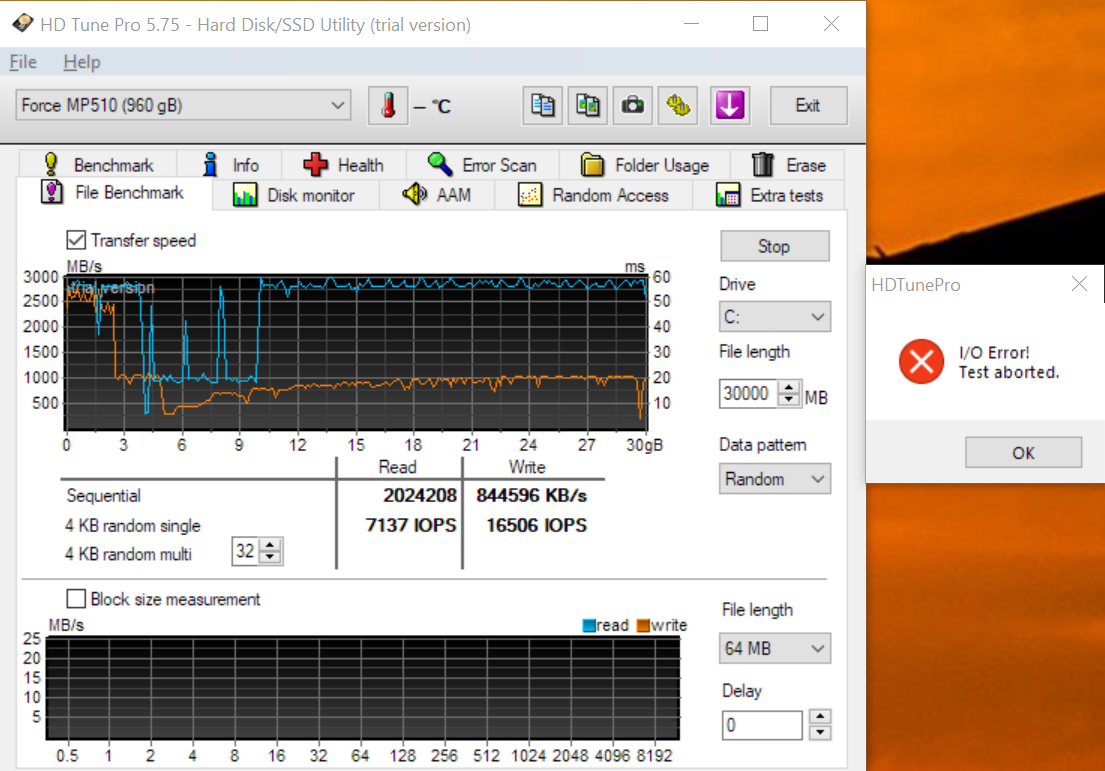
Task: Decrease the Delay value with down arrow
Action: point(820,733)
